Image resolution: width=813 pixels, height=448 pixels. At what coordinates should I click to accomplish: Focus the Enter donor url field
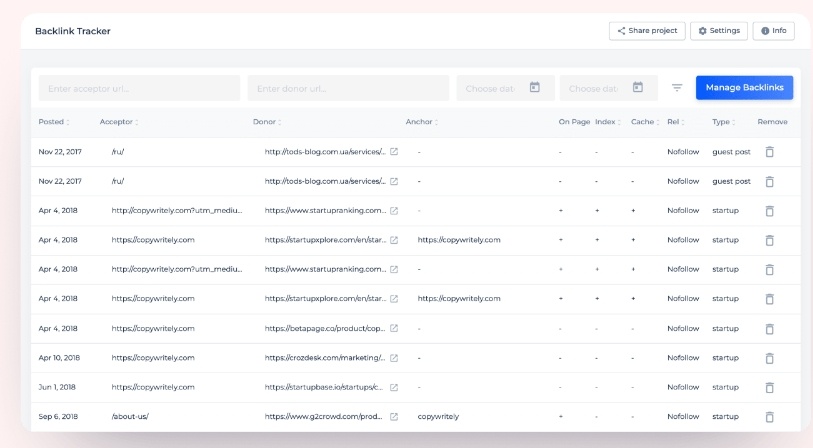pyautogui.click(x=348, y=88)
